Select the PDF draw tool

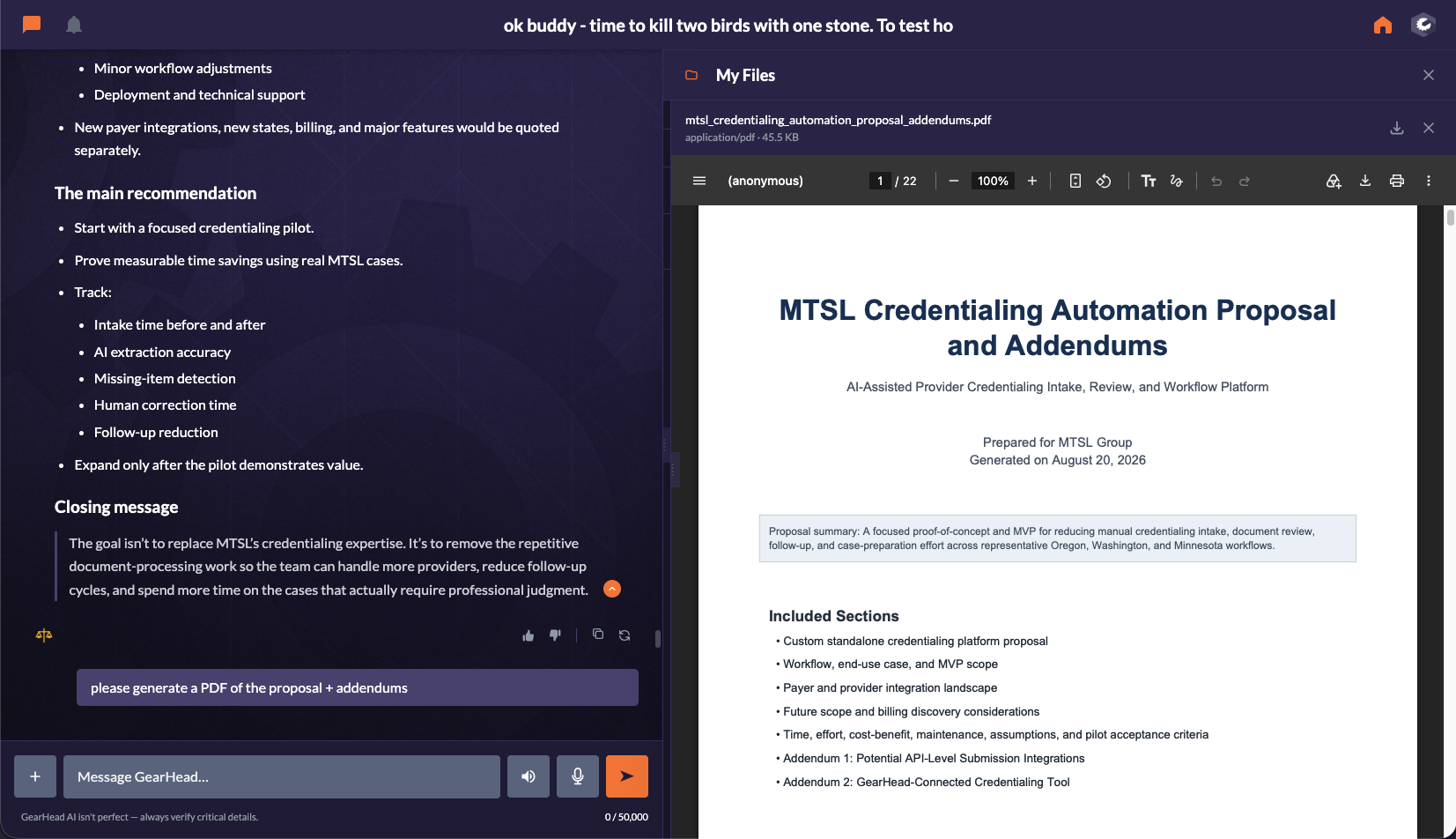click(x=1176, y=181)
